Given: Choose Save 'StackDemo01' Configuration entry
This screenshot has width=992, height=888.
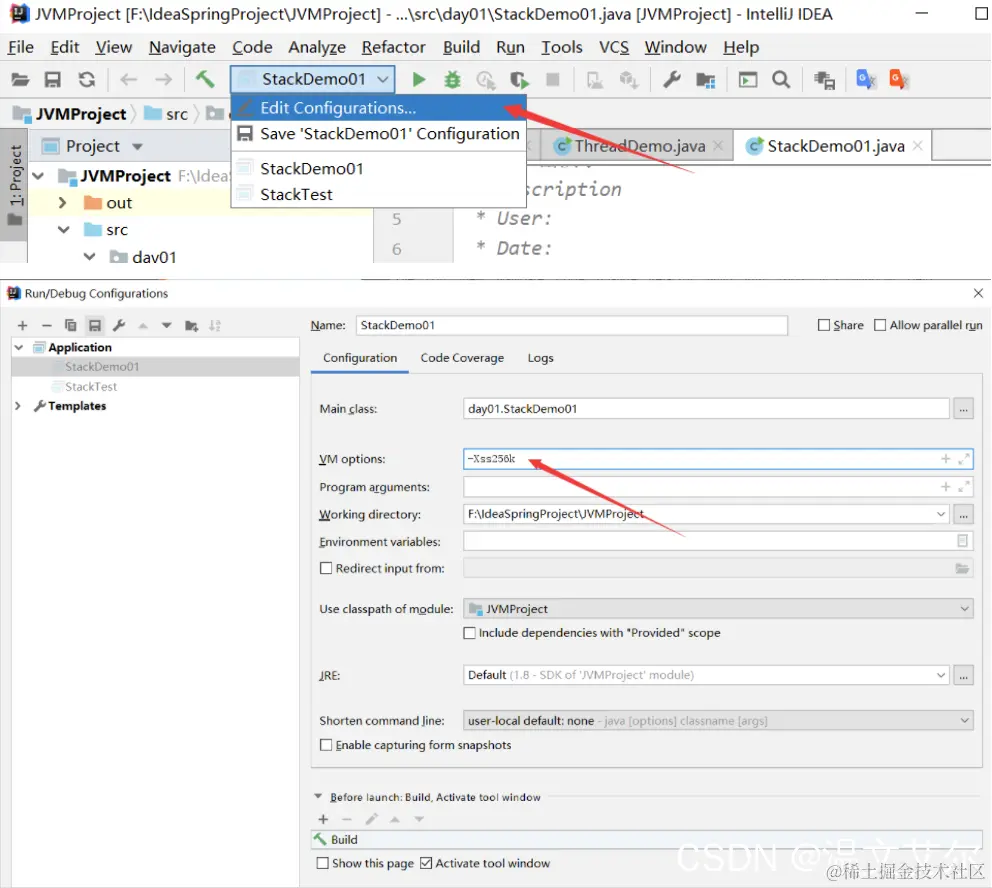Looking at the screenshot, I should (x=378, y=134).
